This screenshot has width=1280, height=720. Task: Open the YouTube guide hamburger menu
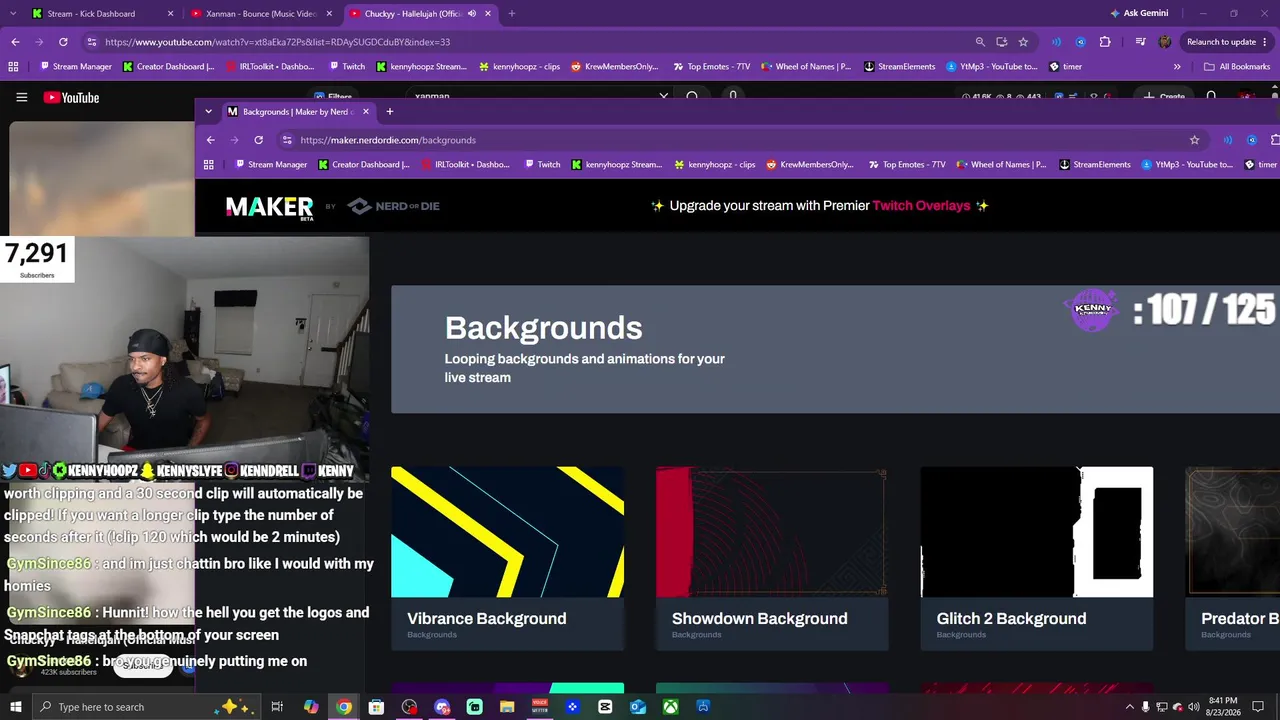pyautogui.click(x=21, y=97)
